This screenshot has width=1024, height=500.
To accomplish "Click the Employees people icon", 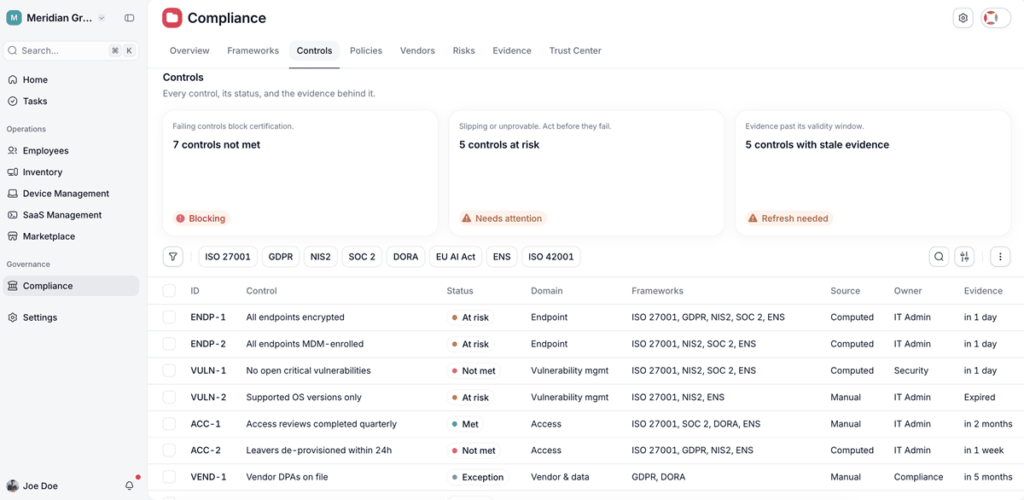I will pyautogui.click(x=12, y=151).
